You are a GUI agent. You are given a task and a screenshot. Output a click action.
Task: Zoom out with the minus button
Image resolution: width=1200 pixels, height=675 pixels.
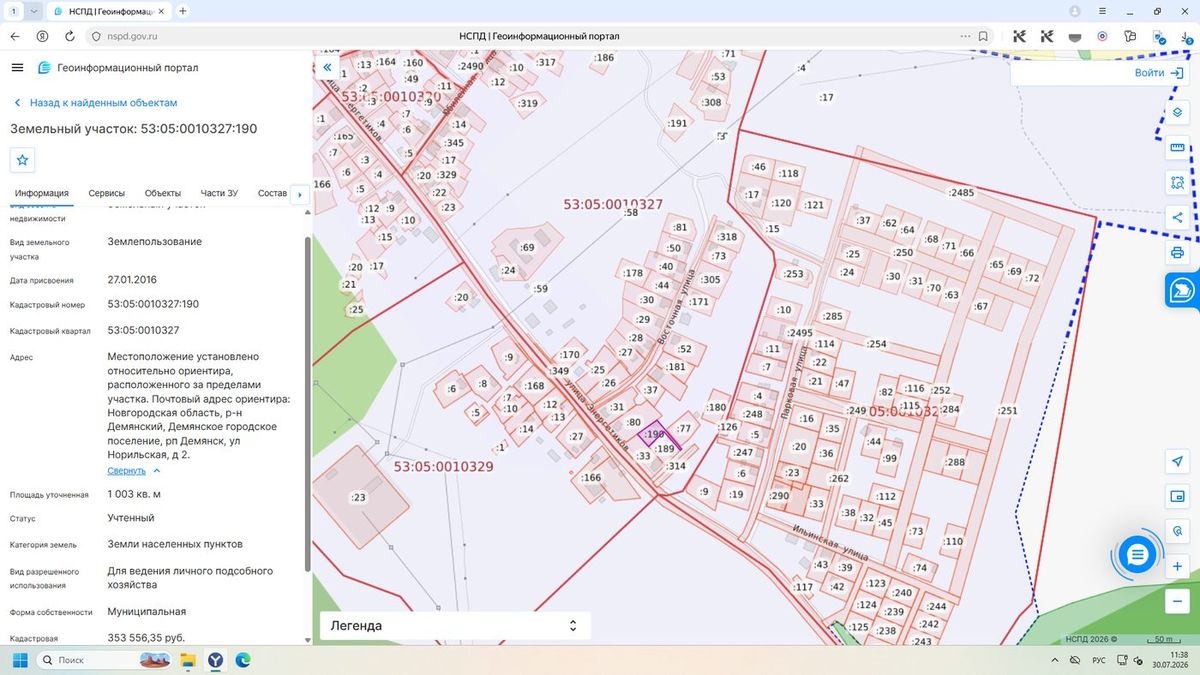click(x=1177, y=601)
